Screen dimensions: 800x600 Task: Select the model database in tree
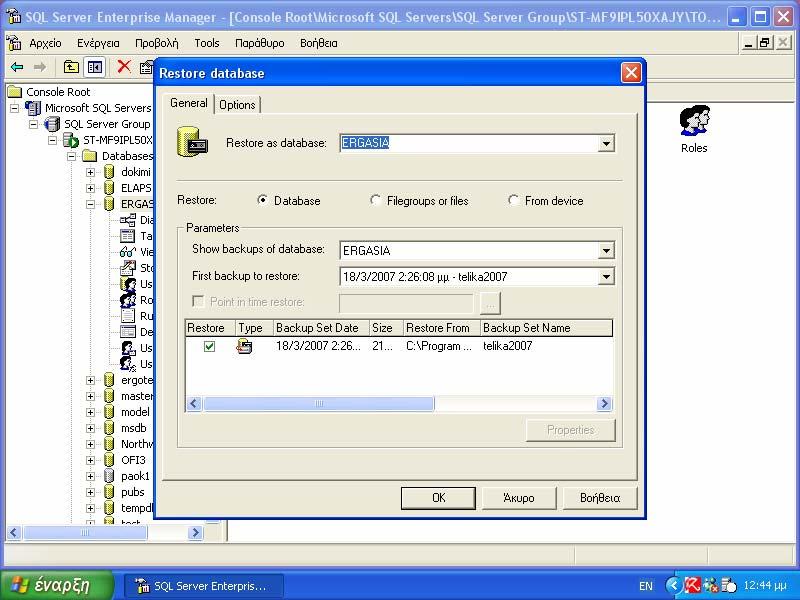[135, 412]
